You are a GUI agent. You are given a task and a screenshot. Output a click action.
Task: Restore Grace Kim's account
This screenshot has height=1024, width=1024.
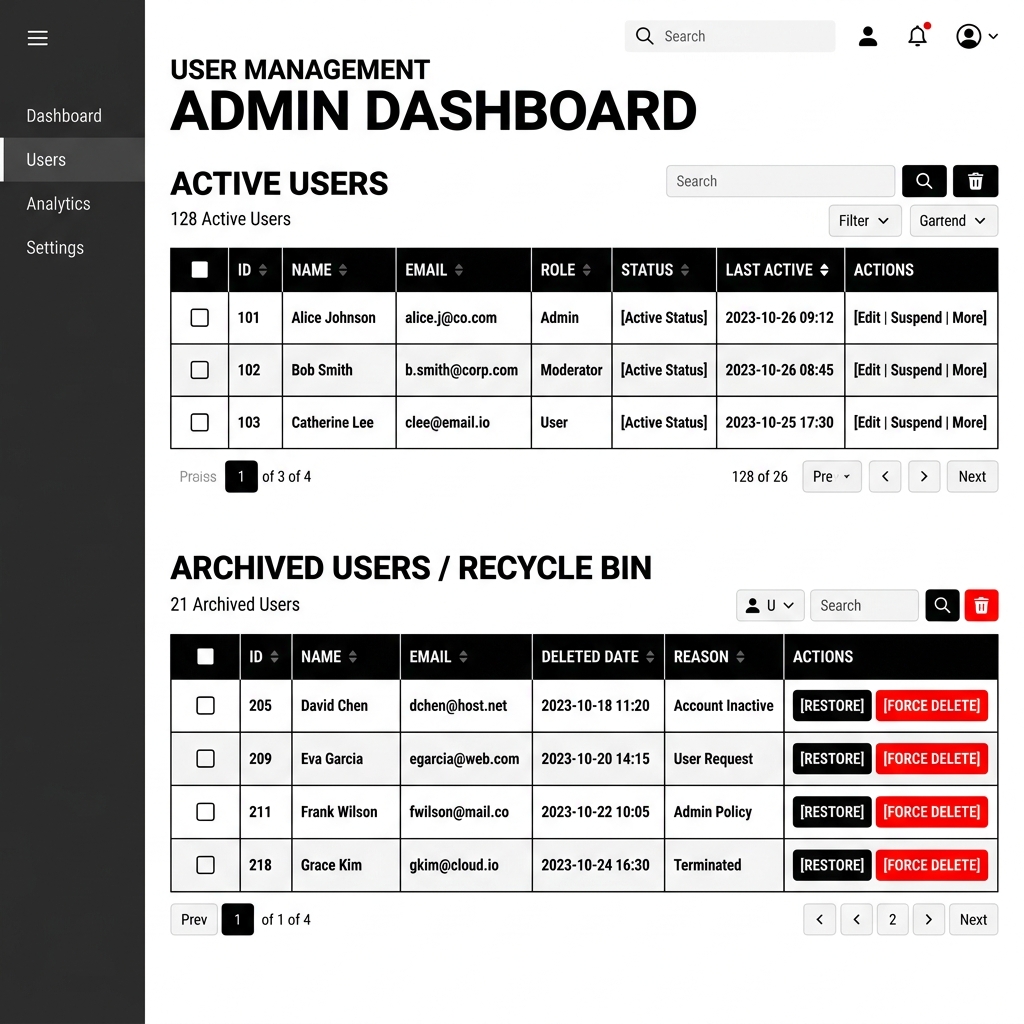(x=832, y=865)
